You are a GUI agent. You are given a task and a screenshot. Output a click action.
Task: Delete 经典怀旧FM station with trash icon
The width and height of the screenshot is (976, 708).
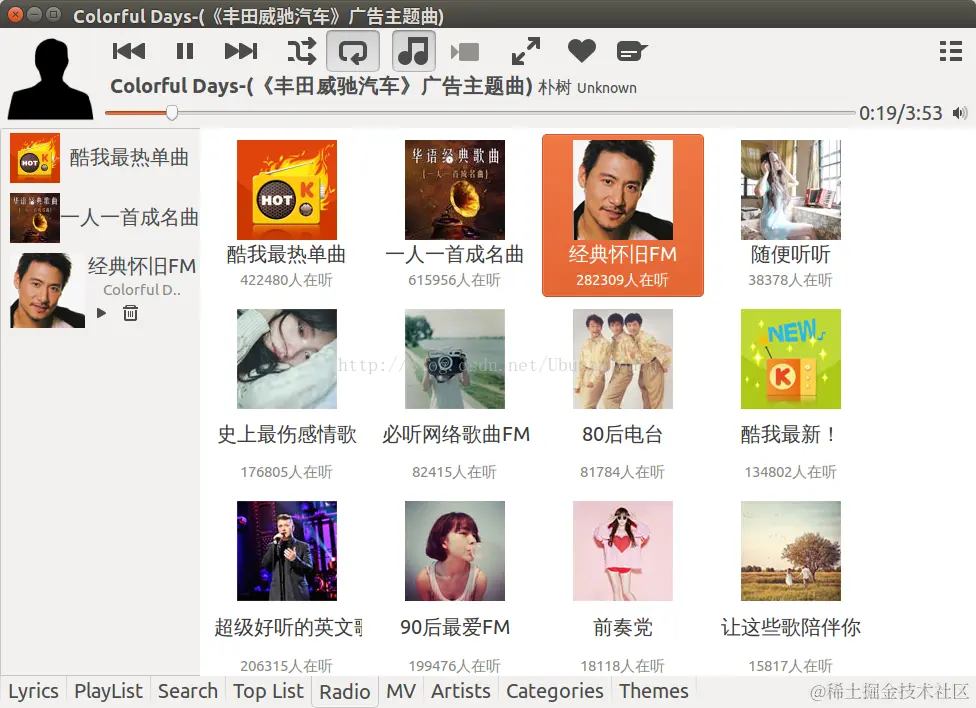[130, 313]
